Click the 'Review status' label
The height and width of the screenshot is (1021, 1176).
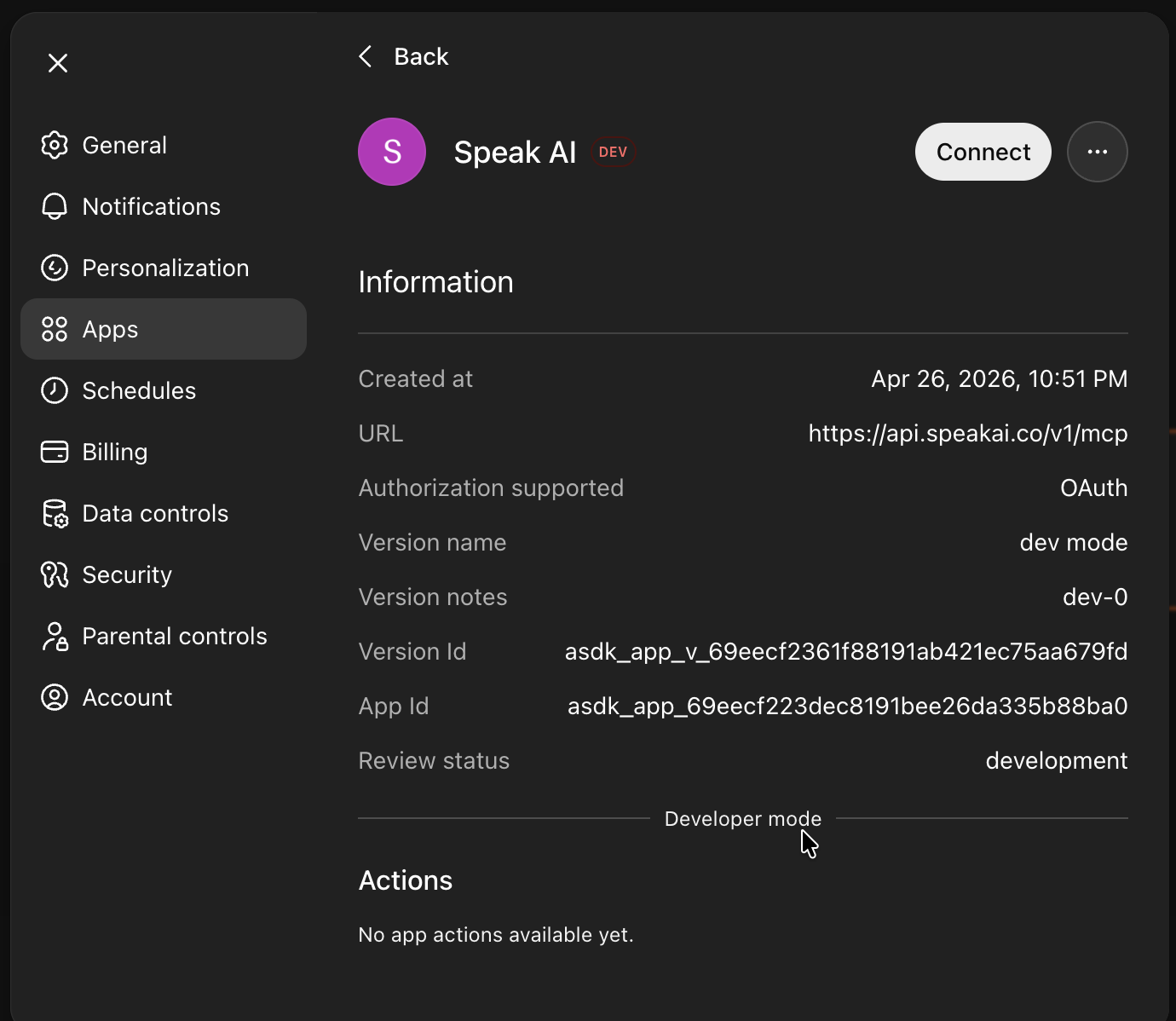(434, 760)
